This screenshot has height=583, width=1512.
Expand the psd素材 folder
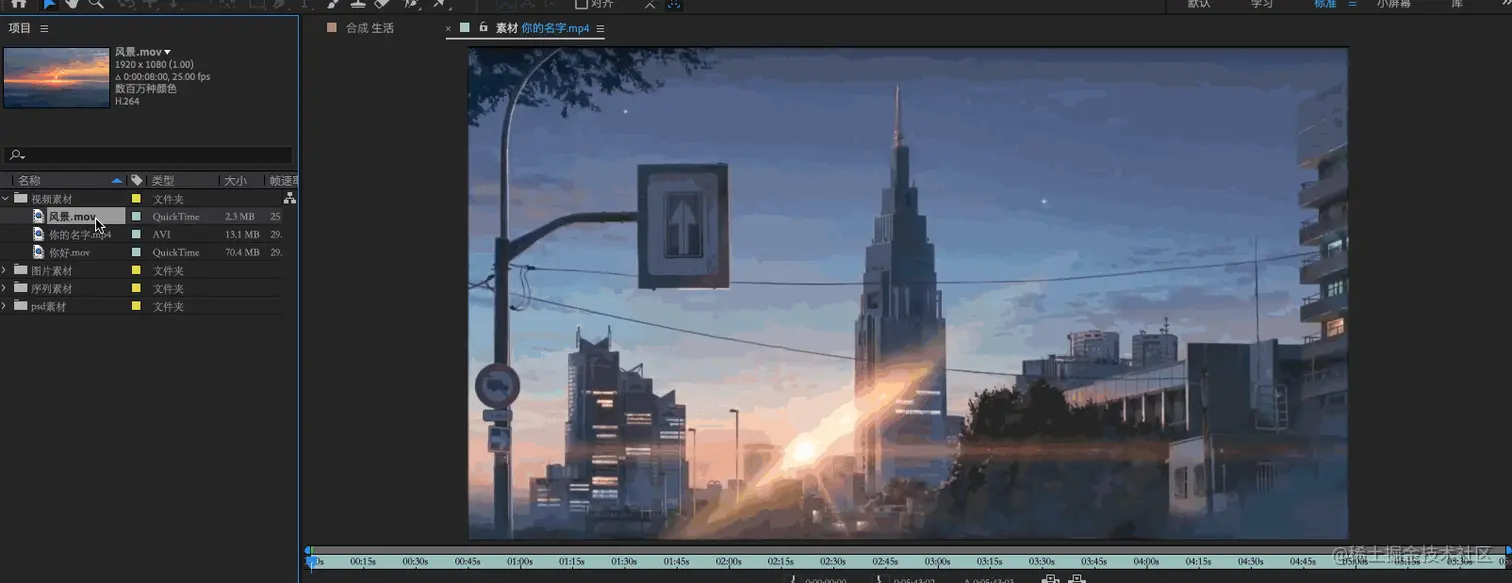pyautogui.click(x=5, y=307)
